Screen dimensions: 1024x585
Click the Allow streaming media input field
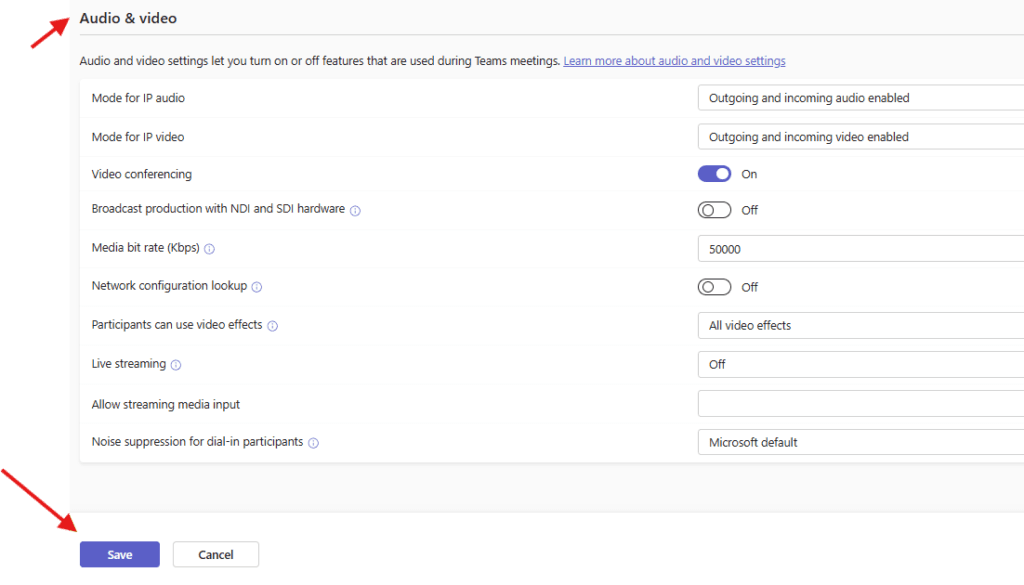tap(860, 404)
